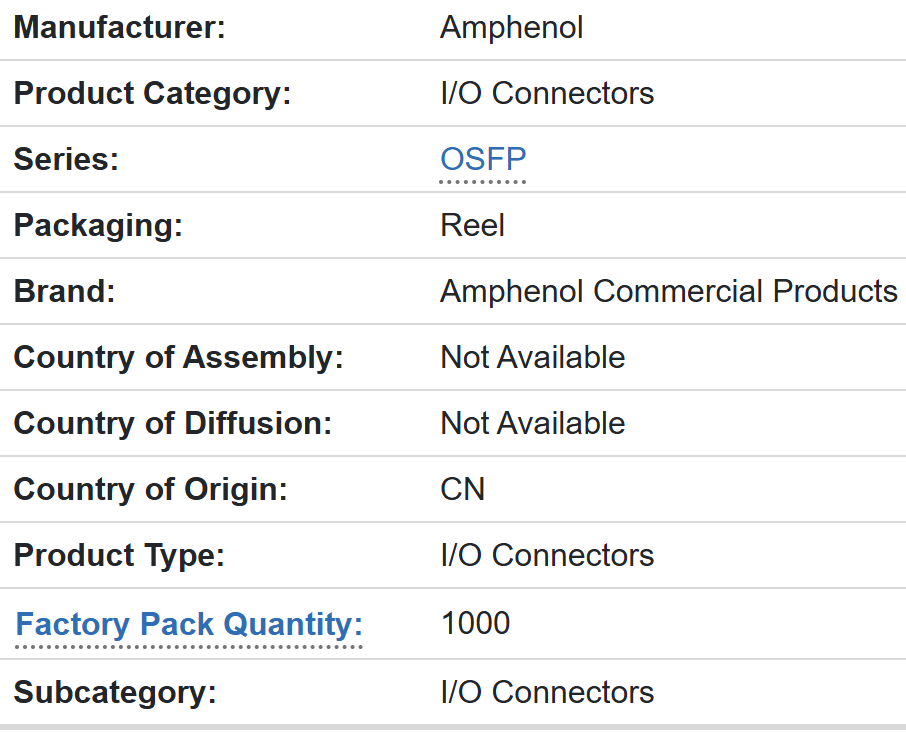Click the Country of Assembly label
Viewport: 906px width, 732px height.
click(x=178, y=358)
